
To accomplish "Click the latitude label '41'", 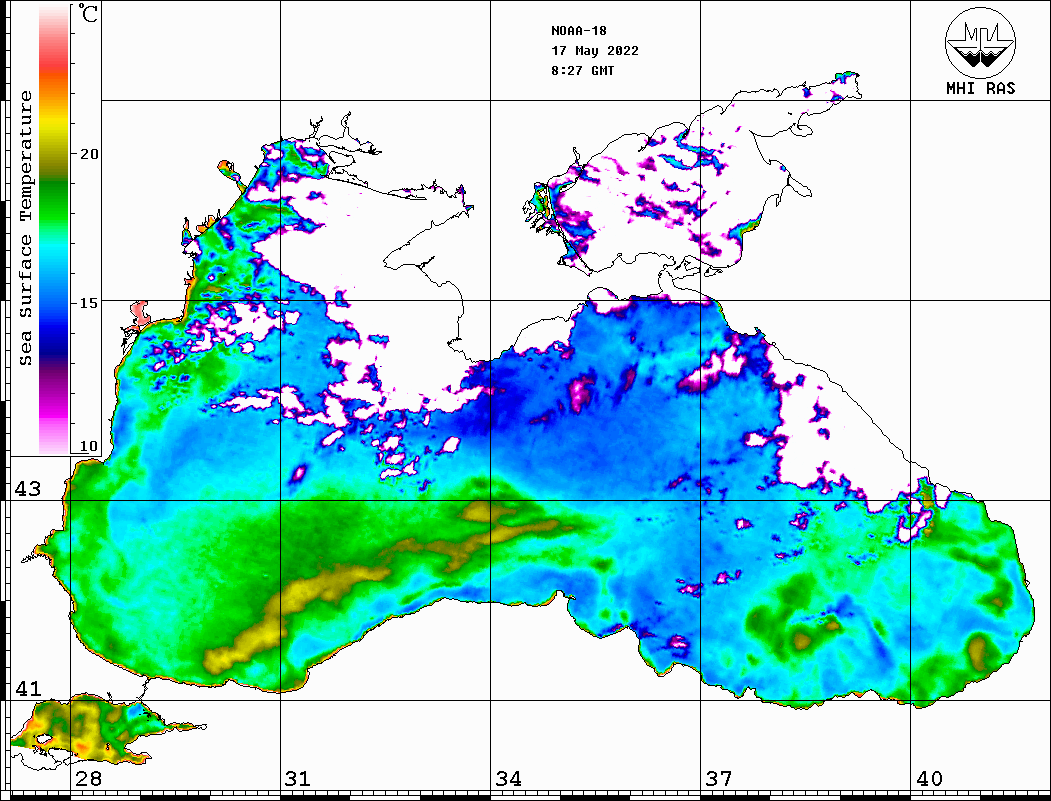I will click(x=28, y=688).
